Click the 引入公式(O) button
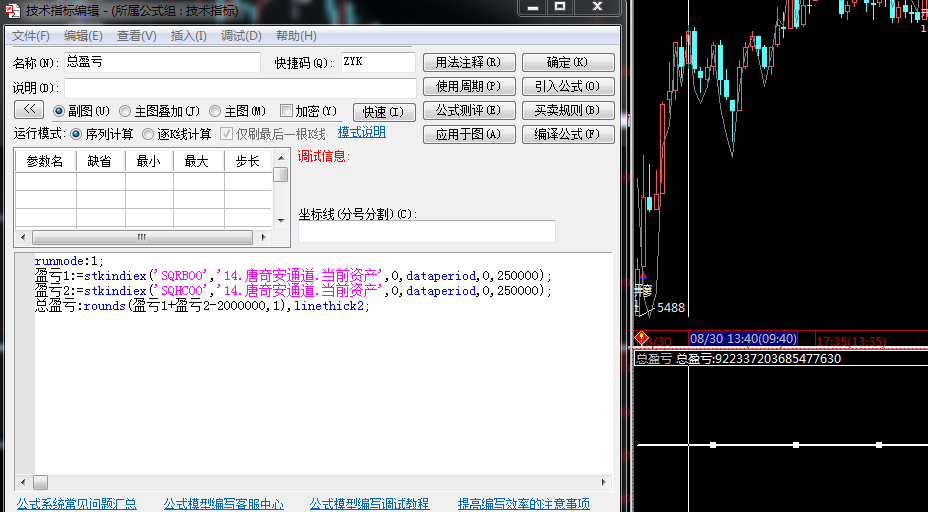This screenshot has height=512, width=928. [568, 86]
